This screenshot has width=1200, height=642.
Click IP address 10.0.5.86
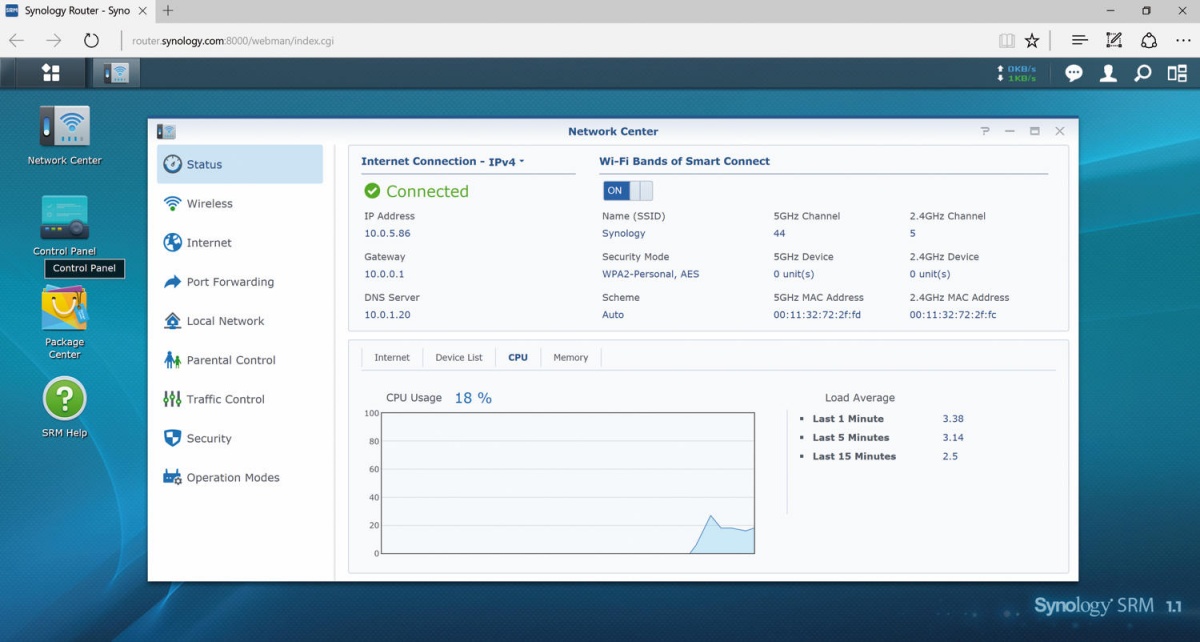[x=387, y=233]
